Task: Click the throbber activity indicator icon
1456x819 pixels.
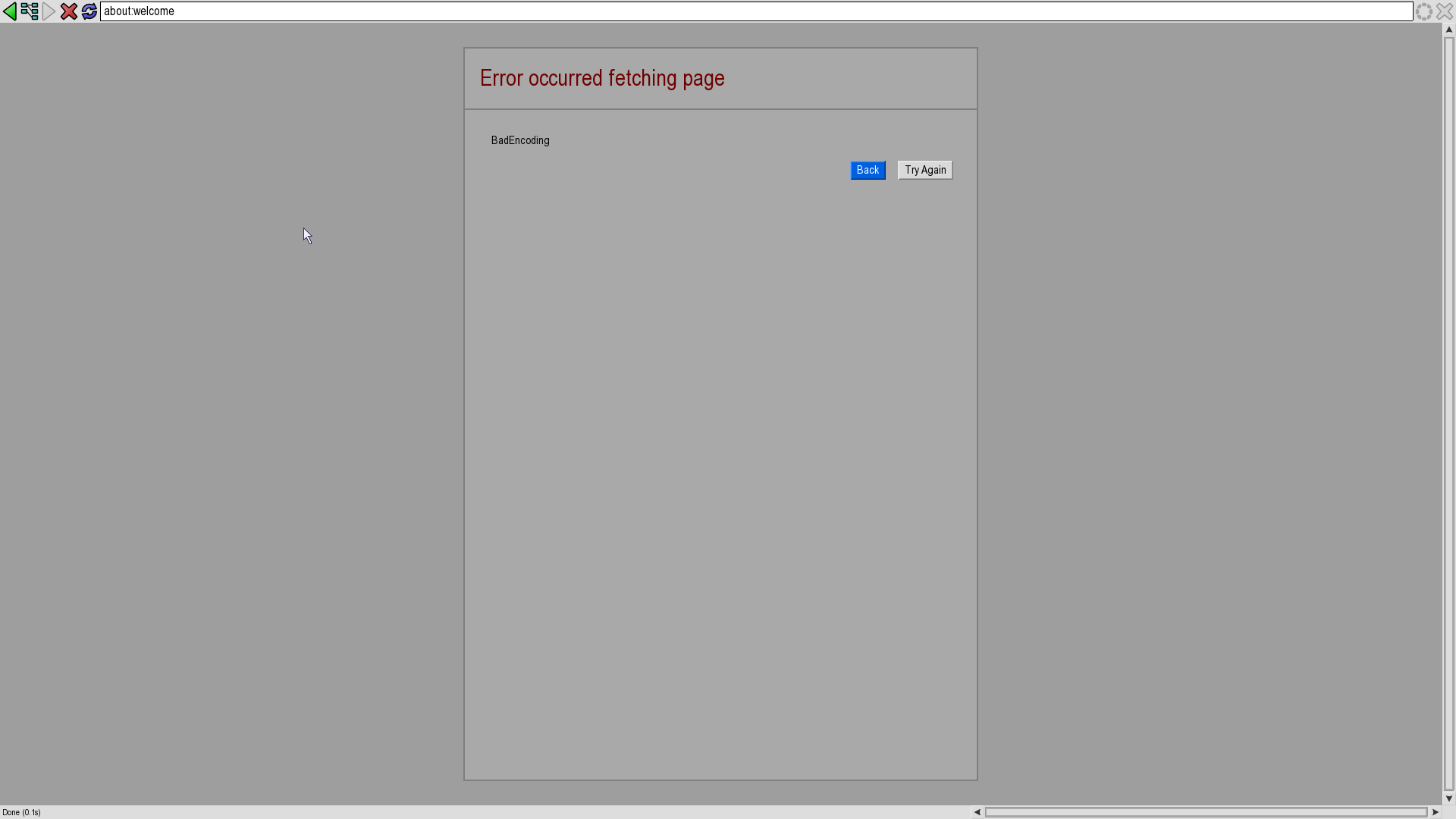Action: coord(1424,11)
